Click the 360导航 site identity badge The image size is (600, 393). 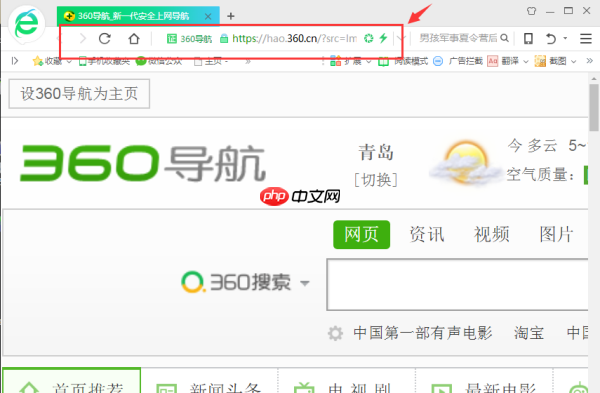tap(189, 39)
